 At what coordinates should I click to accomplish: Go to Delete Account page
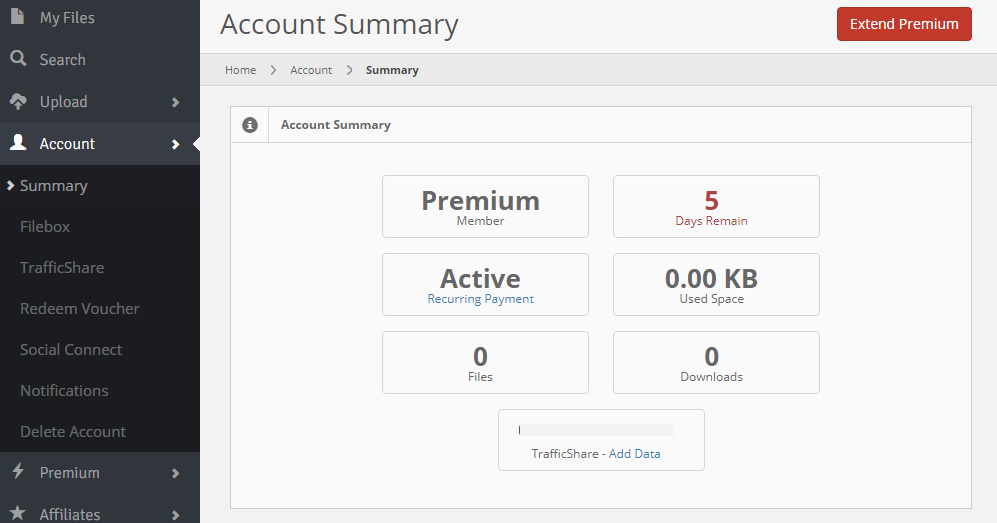pos(73,432)
